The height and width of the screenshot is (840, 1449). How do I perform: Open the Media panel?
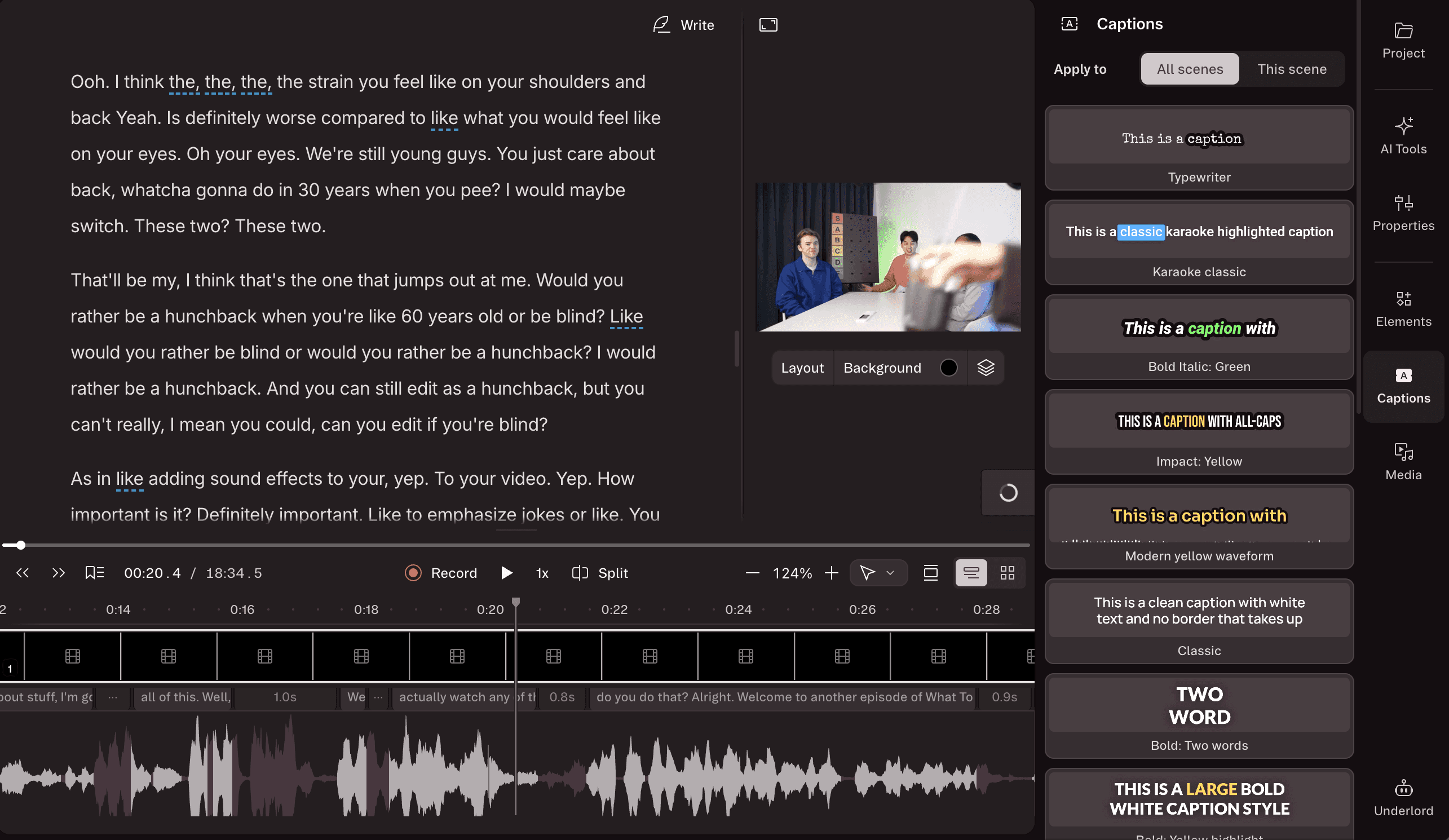pos(1403,460)
